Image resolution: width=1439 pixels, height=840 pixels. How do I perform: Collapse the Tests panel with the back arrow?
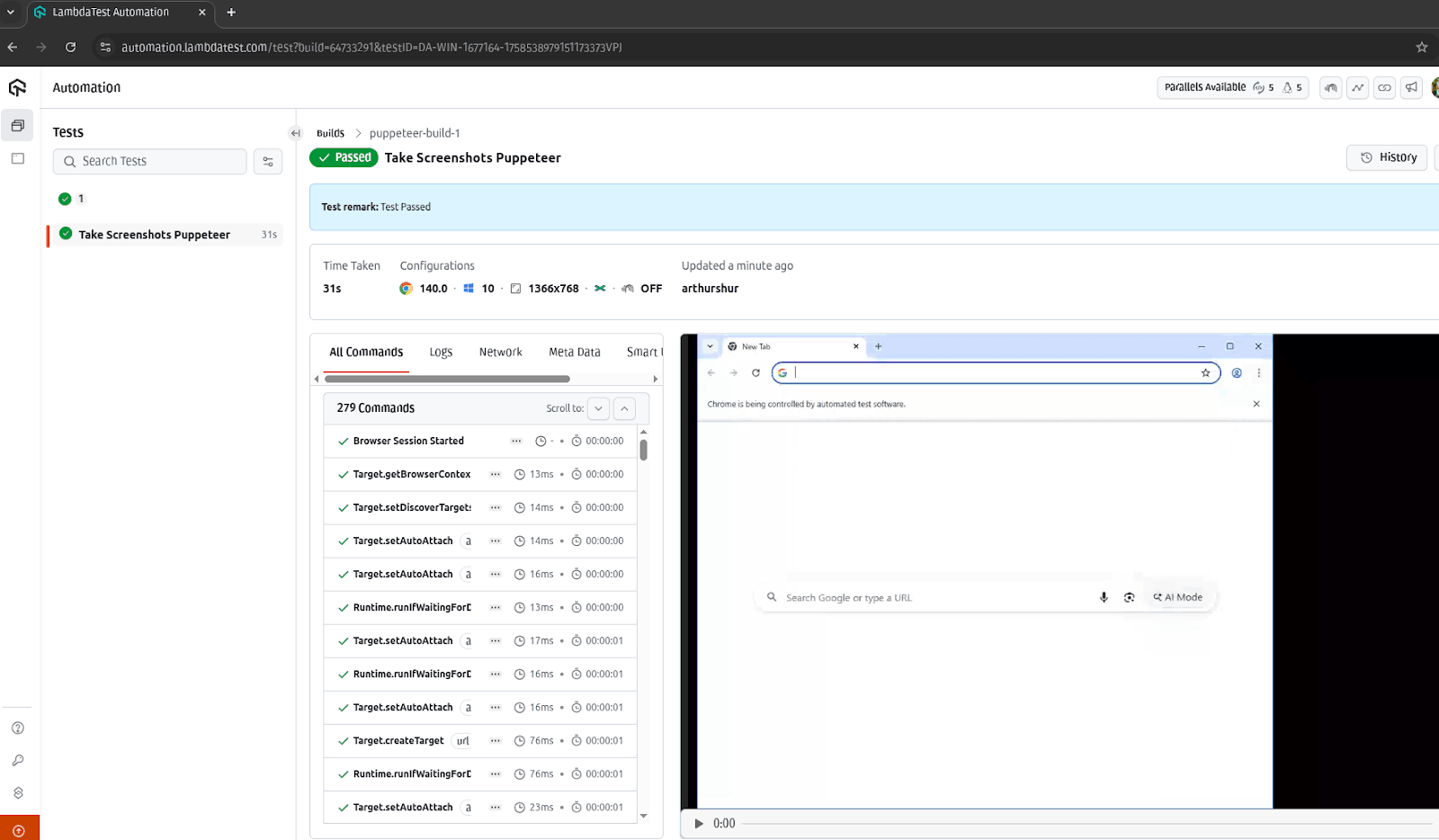pos(295,132)
